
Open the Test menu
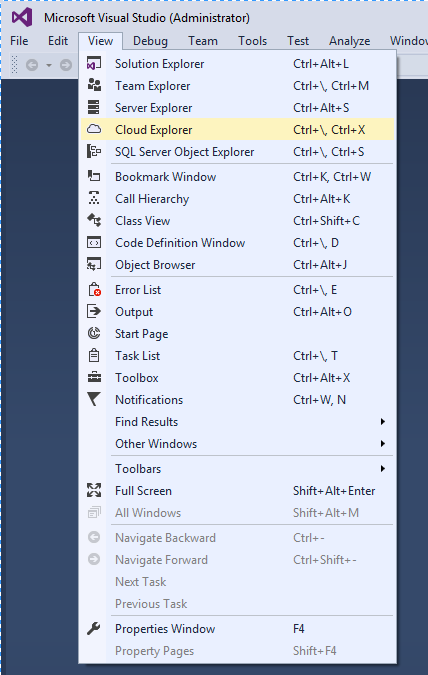[298, 41]
